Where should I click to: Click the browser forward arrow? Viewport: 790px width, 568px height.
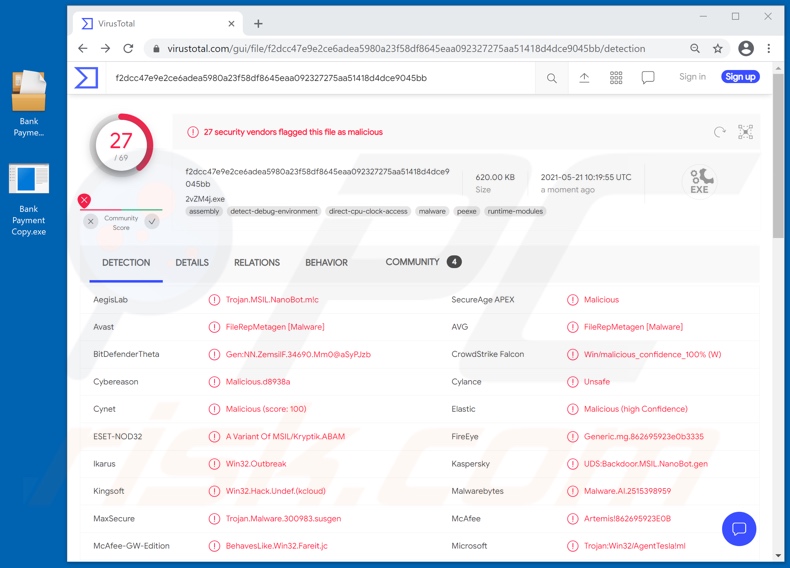(105, 48)
